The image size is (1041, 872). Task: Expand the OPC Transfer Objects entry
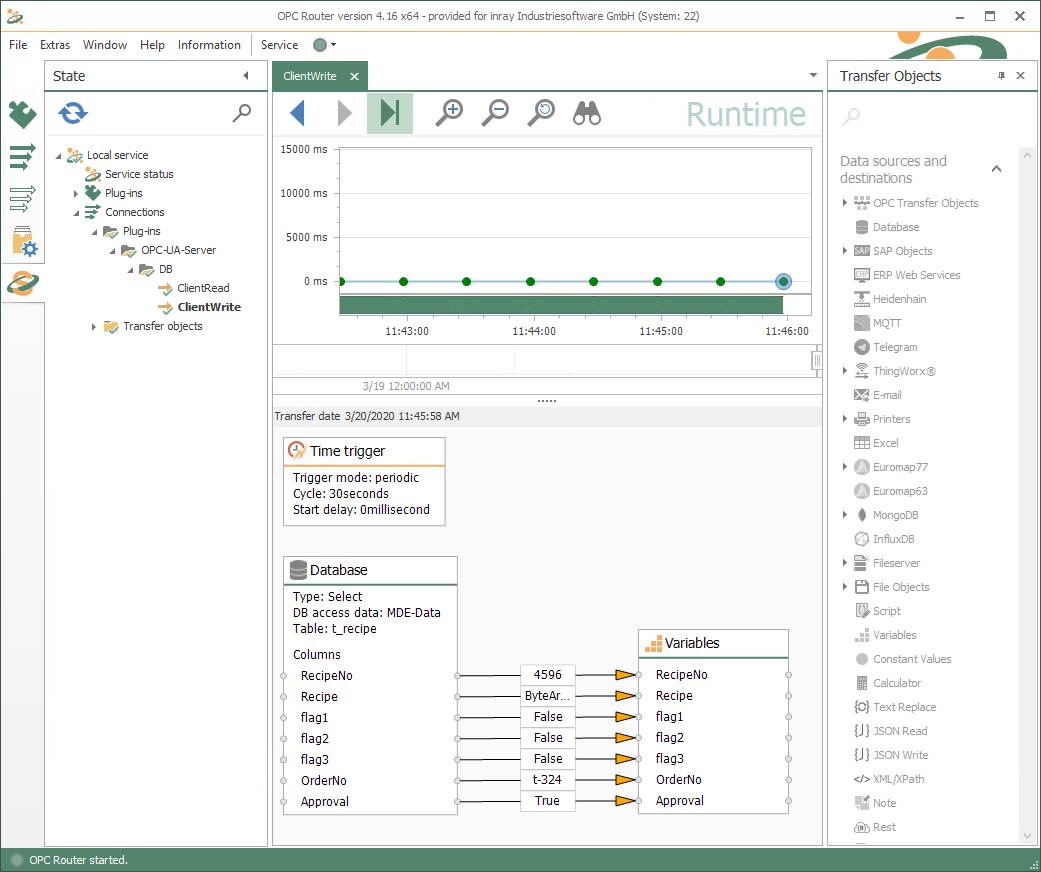(845, 203)
